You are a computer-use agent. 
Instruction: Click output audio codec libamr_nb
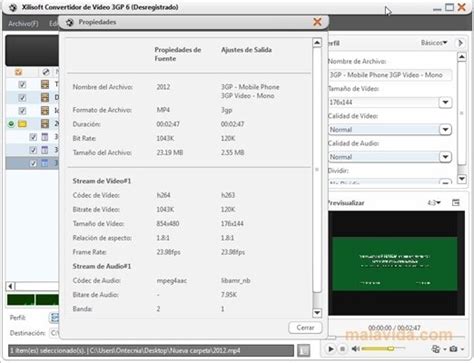[236, 281]
